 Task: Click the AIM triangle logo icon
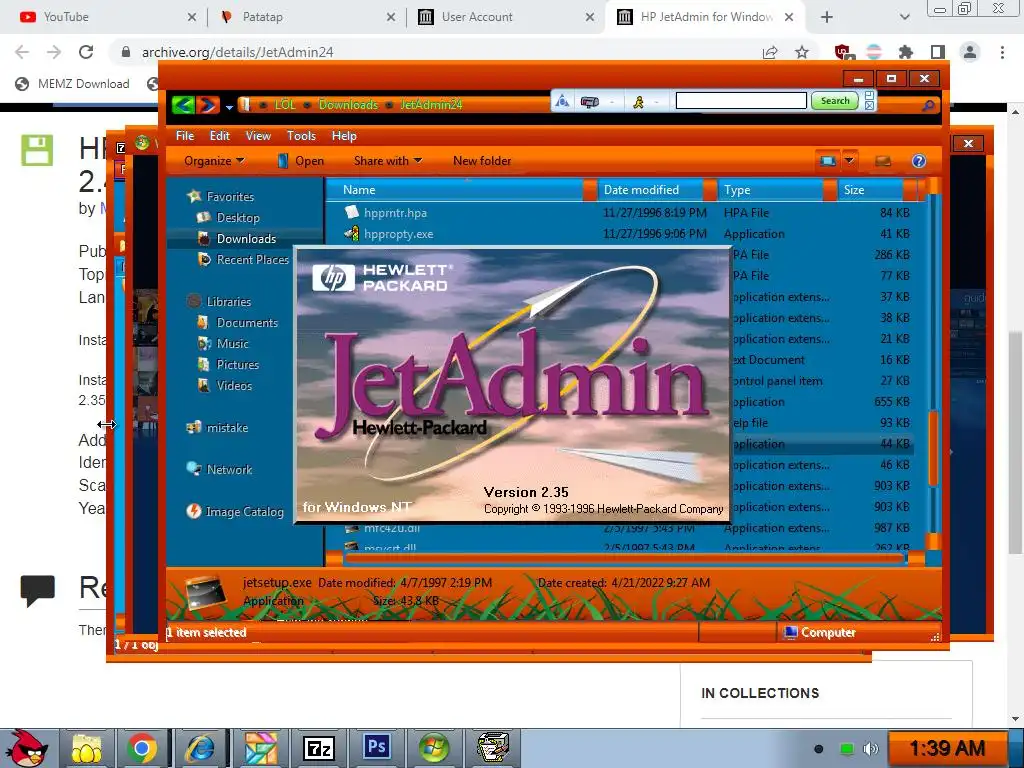[562, 101]
